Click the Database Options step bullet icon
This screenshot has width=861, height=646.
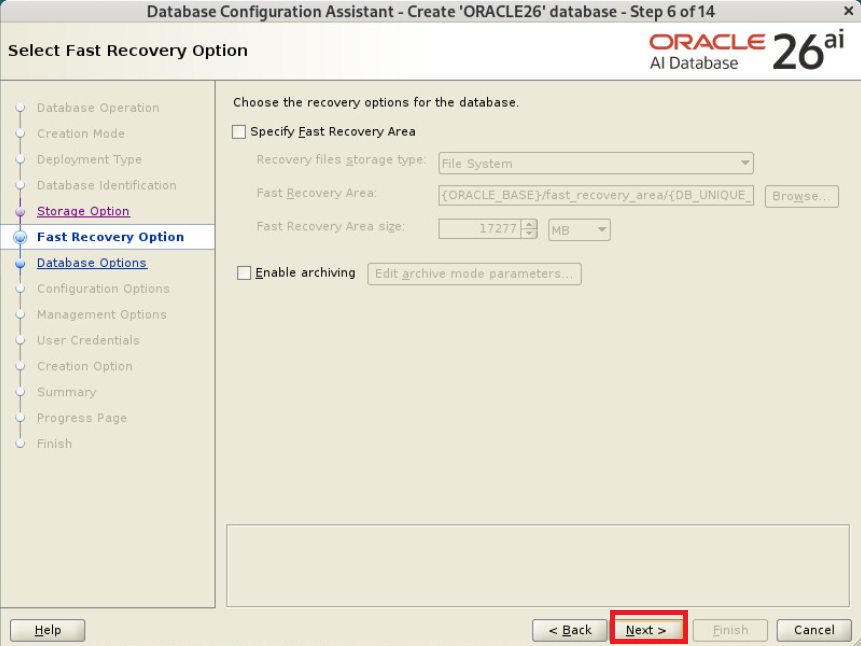point(20,263)
